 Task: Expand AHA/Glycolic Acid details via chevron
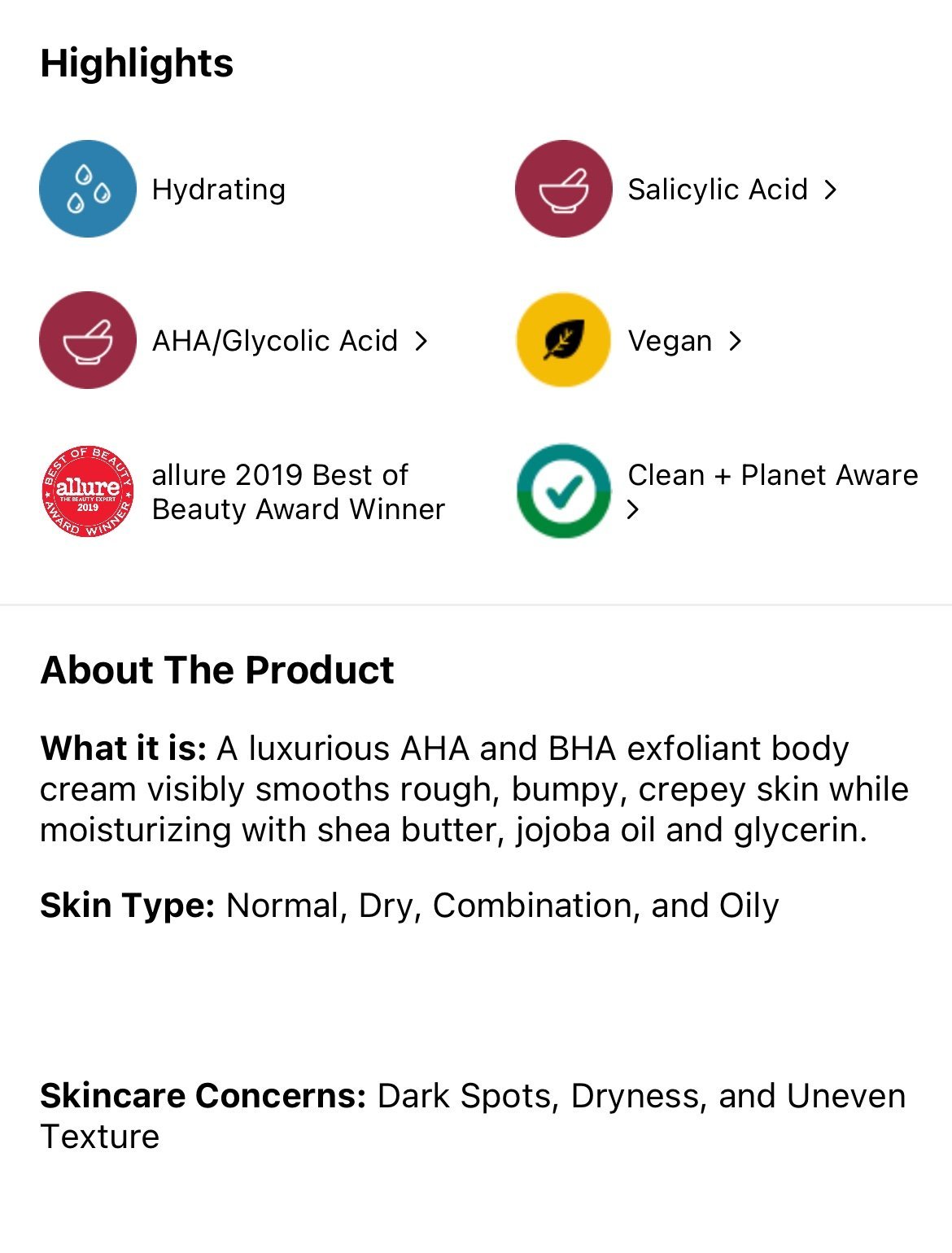click(421, 341)
